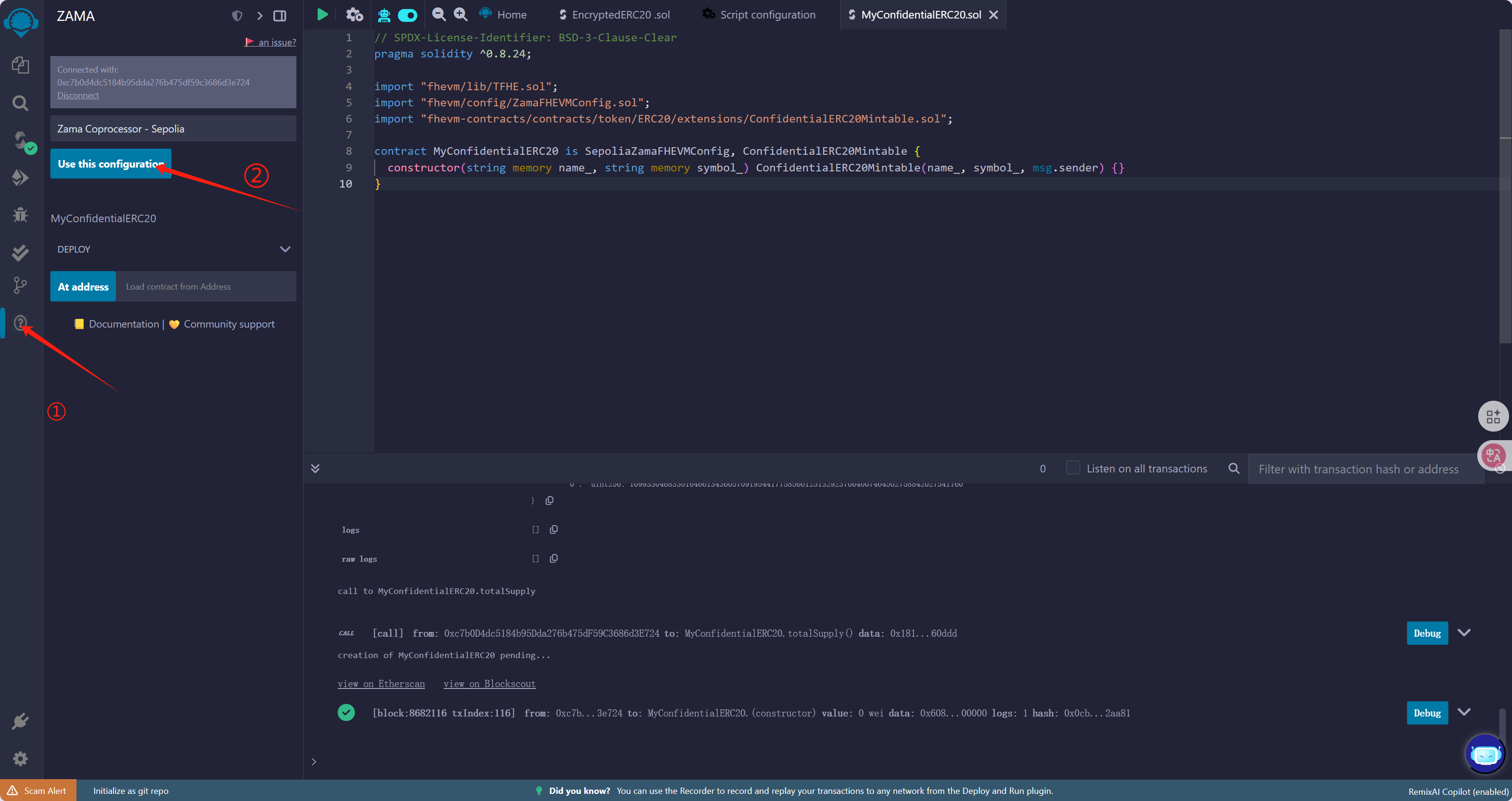This screenshot has width=1512, height=801.
Task: Expand the DEPLOY section chevron
Action: click(x=285, y=249)
